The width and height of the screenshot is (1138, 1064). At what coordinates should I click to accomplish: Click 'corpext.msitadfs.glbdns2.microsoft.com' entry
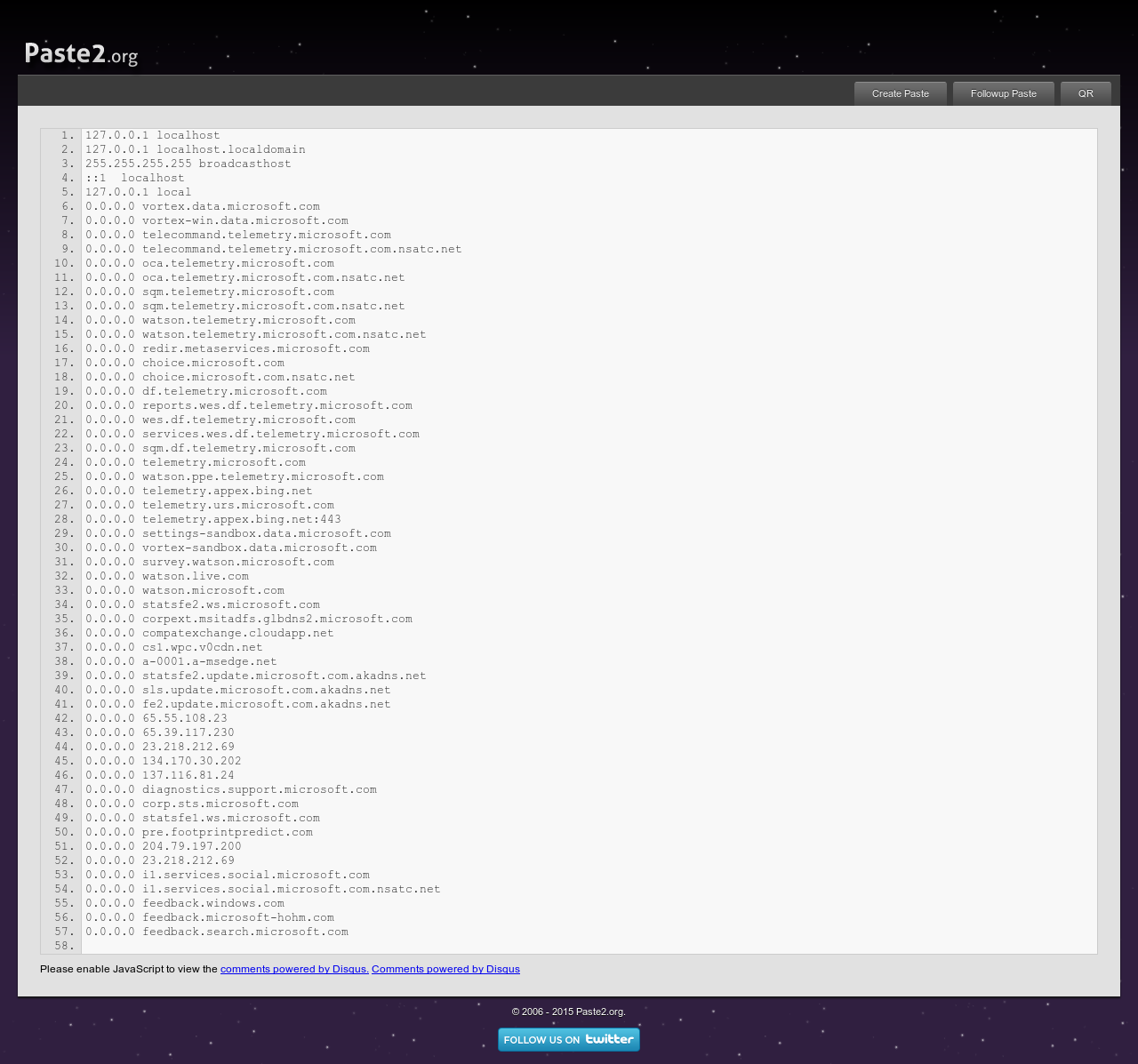pyautogui.click(x=277, y=619)
